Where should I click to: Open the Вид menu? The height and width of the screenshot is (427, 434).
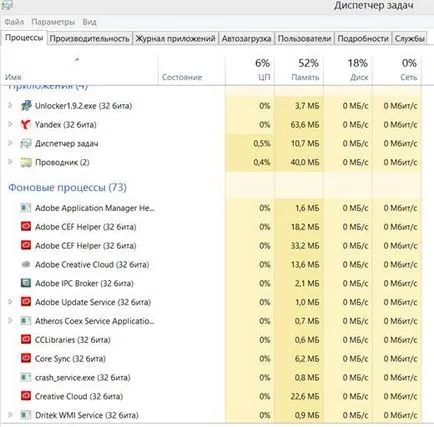(x=89, y=22)
